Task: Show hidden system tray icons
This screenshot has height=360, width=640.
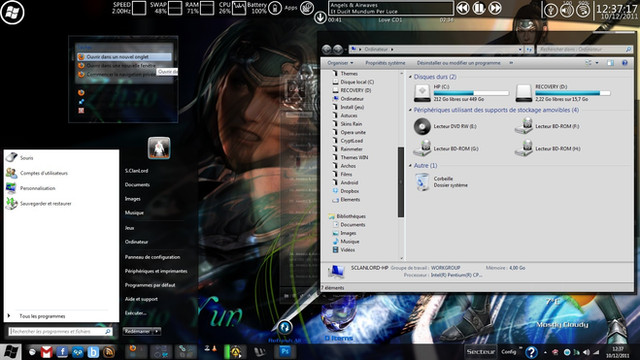Action: tap(545, 352)
